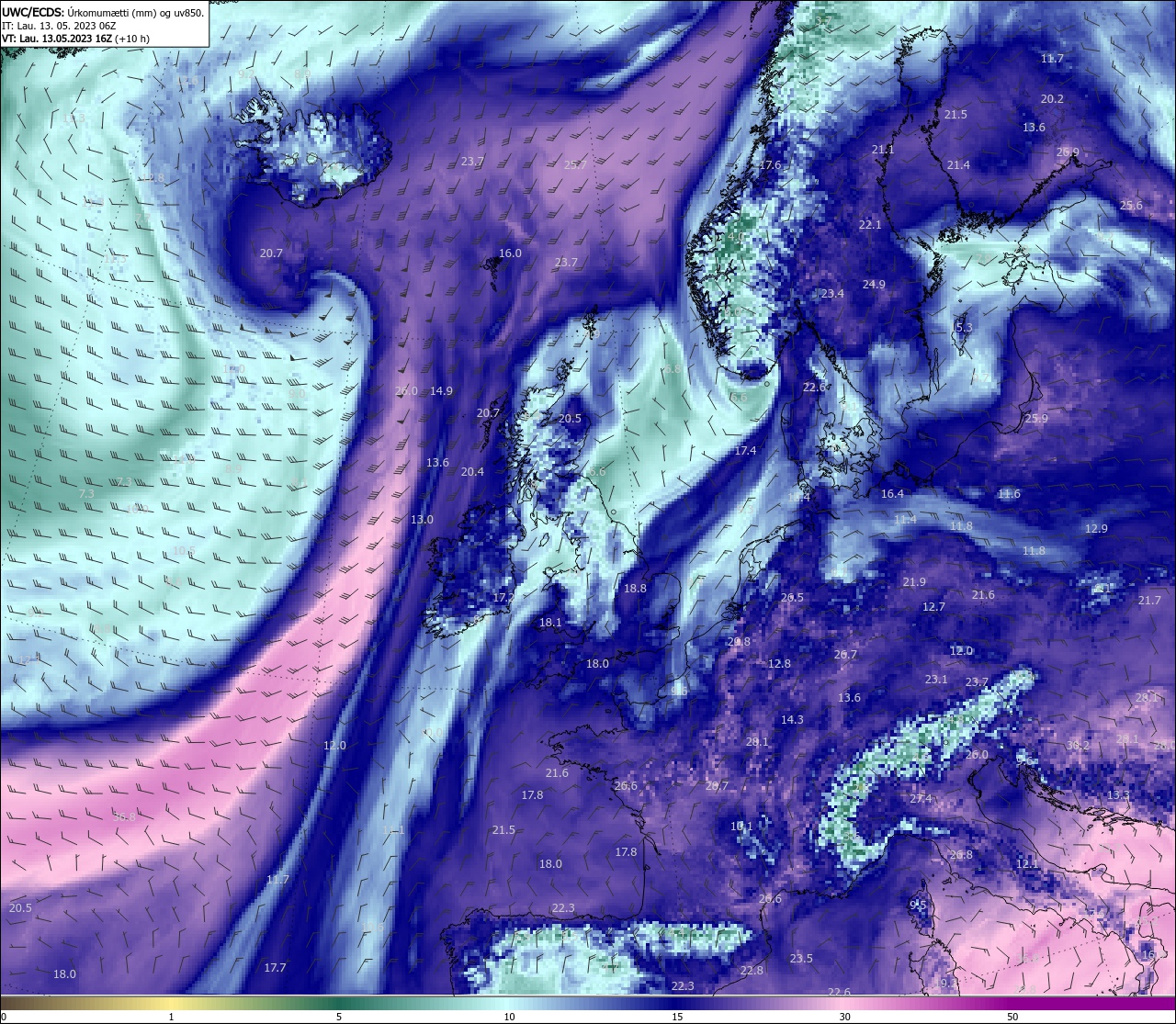Image resolution: width=1176 pixels, height=1024 pixels.
Task: Click the 12.8 value label
Action: pyautogui.click(x=779, y=664)
